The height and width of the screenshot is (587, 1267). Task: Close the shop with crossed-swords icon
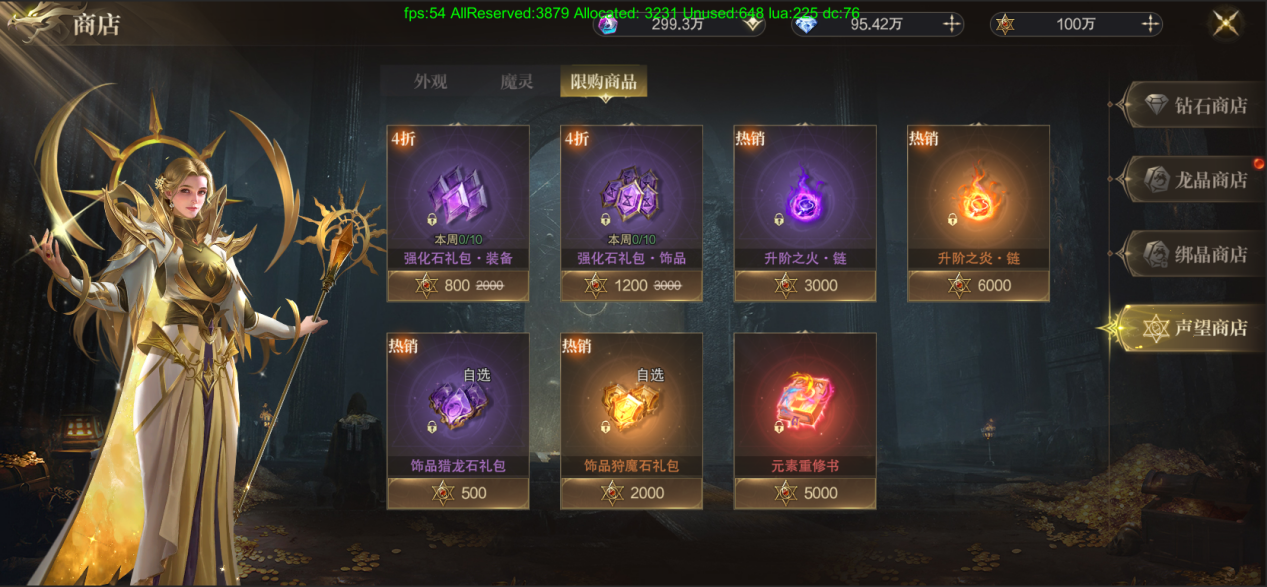[x=1226, y=24]
